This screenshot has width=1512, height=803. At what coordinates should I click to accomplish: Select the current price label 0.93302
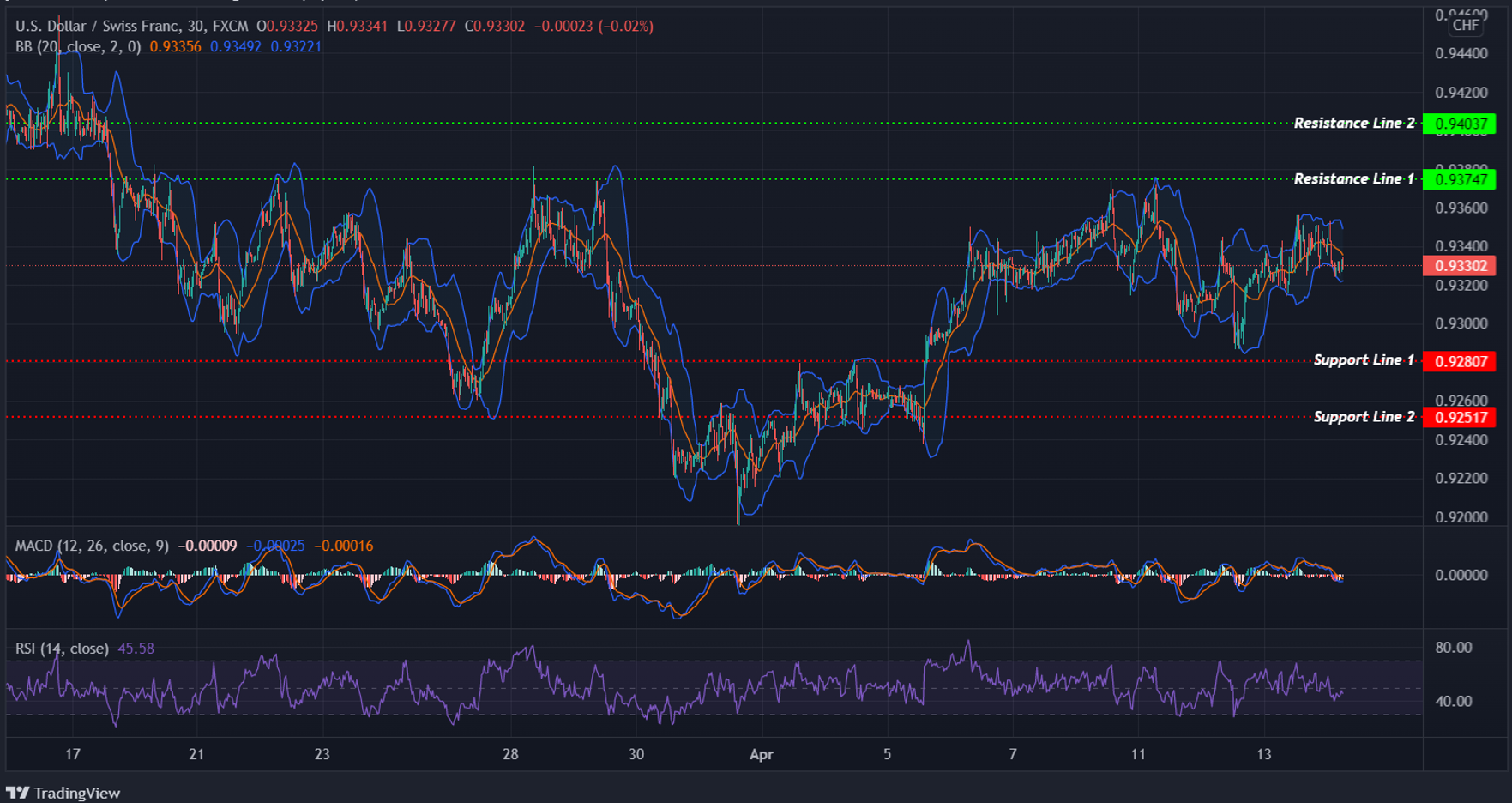click(1458, 267)
